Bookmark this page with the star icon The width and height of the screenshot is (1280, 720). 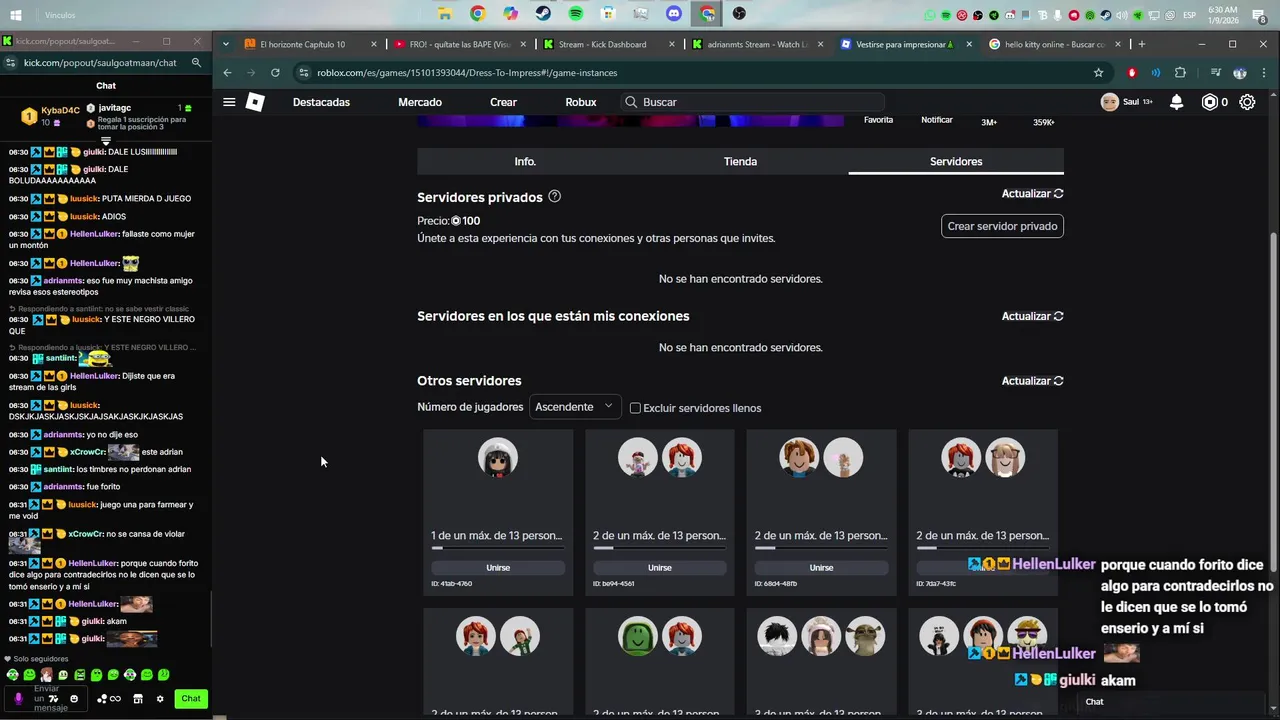1098,72
